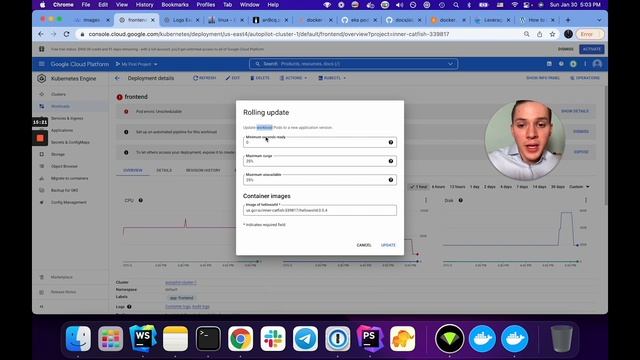Open Storage in the sidebar
Image resolution: width=640 pixels, height=360 pixels.
pos(58,154)
